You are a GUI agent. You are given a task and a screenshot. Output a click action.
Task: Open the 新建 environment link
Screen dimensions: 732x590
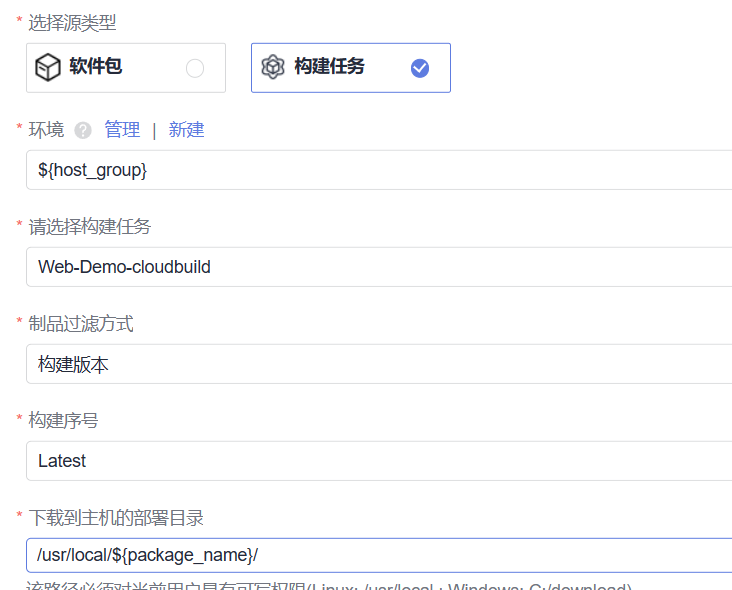(186, 129)
